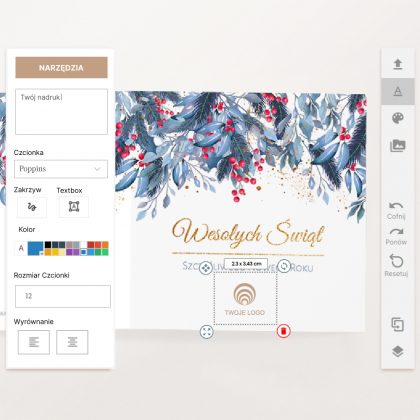Open the color palette icon

coord(398,118)
